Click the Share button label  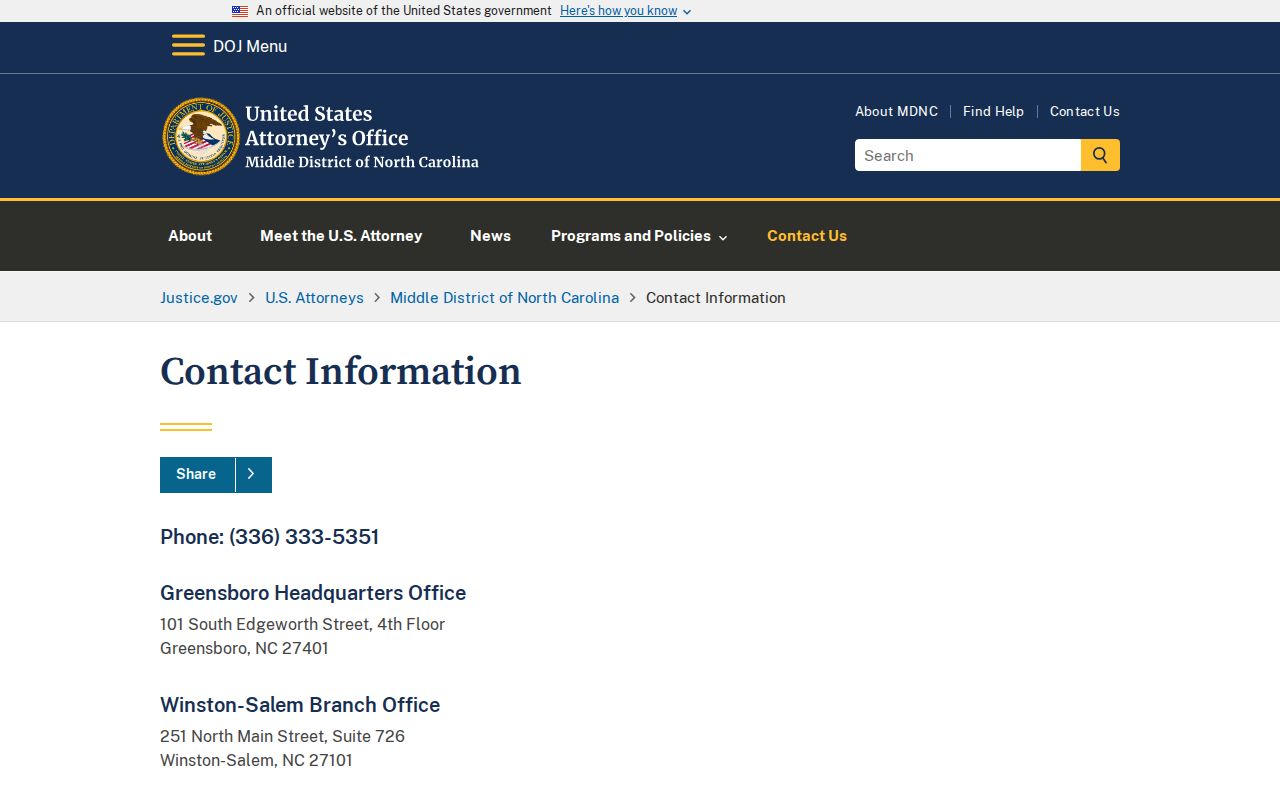click(x=196, y=474)
